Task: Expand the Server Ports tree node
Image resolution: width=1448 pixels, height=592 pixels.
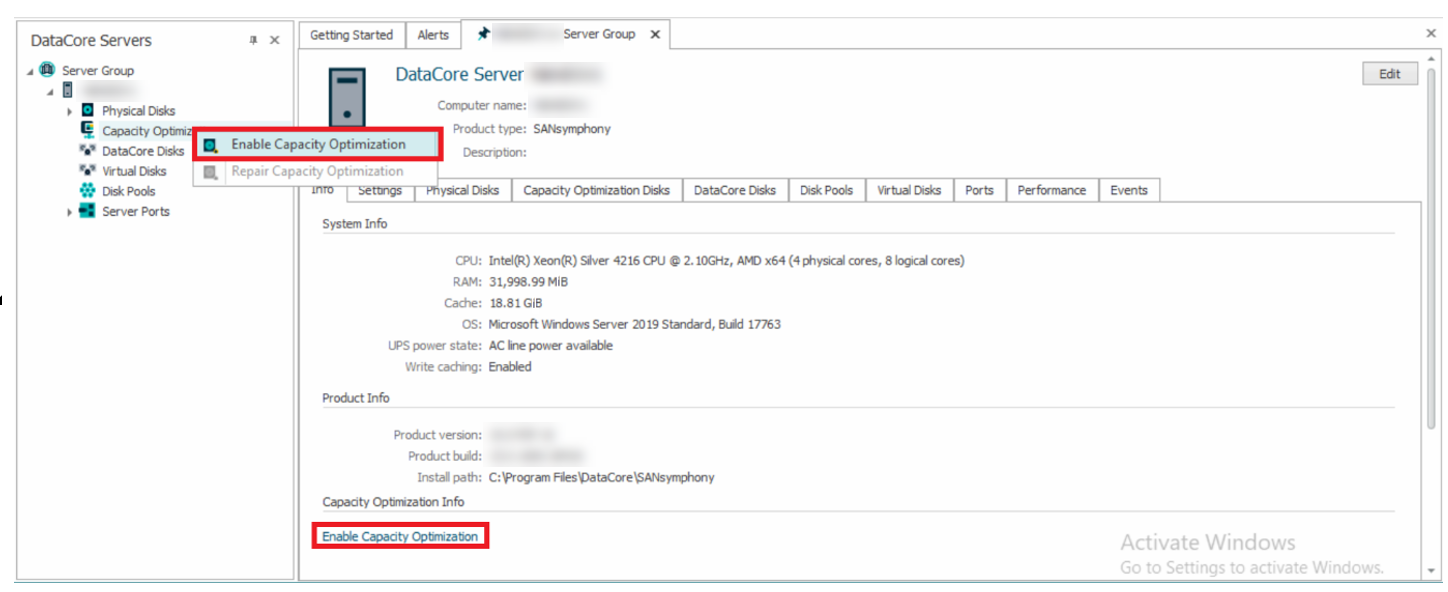Action: 69,212
